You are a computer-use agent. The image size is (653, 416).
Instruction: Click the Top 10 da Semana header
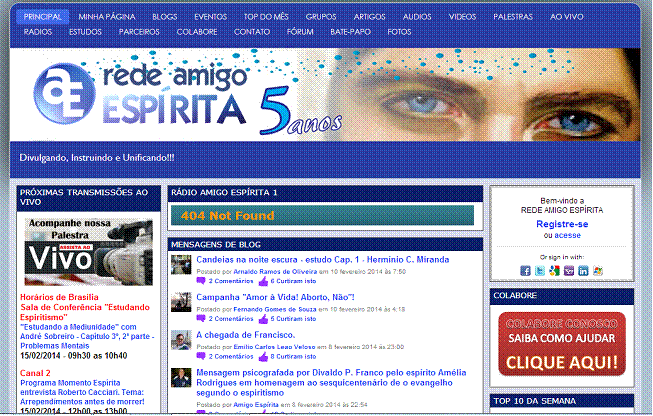click(x=562, y=401)
